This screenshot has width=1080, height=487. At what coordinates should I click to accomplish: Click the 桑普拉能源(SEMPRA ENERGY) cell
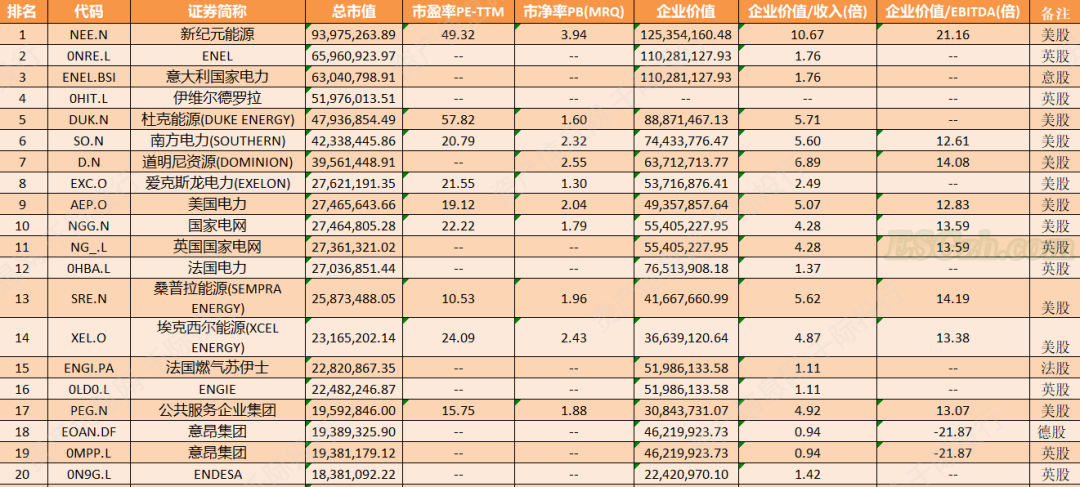click(x=217, y=298)
